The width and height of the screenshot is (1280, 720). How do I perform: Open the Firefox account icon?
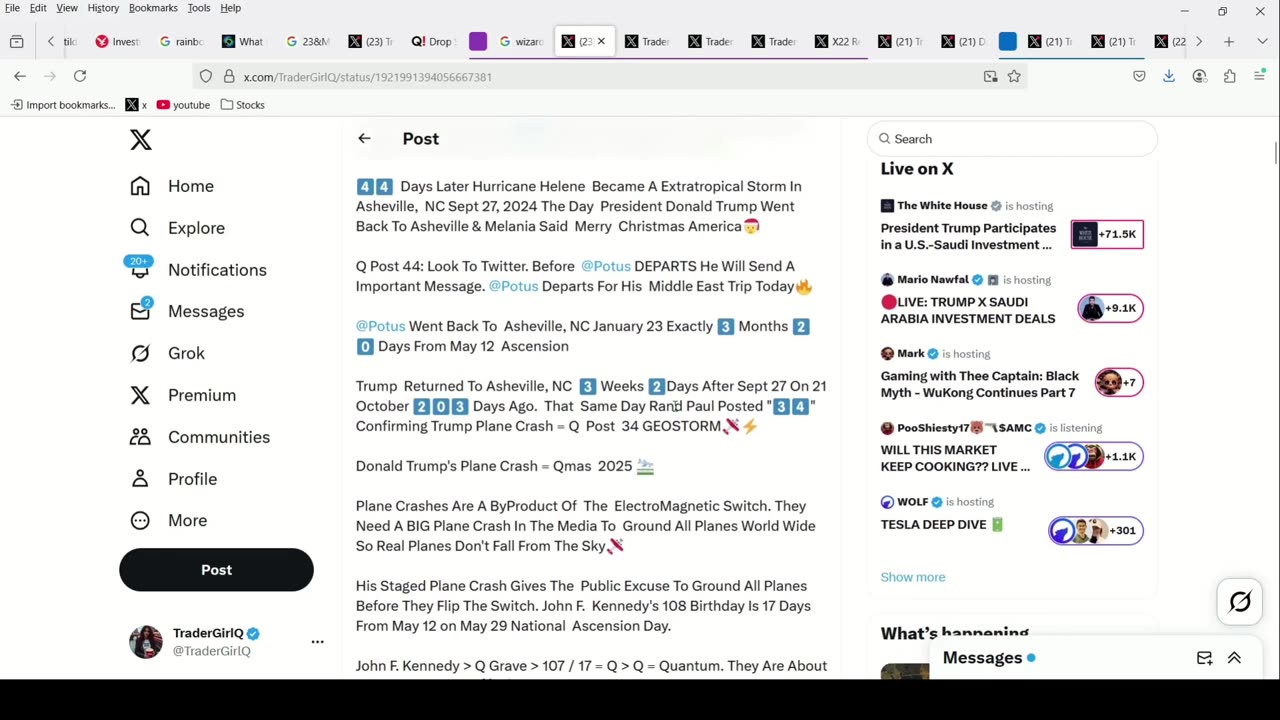[1199, 76]
